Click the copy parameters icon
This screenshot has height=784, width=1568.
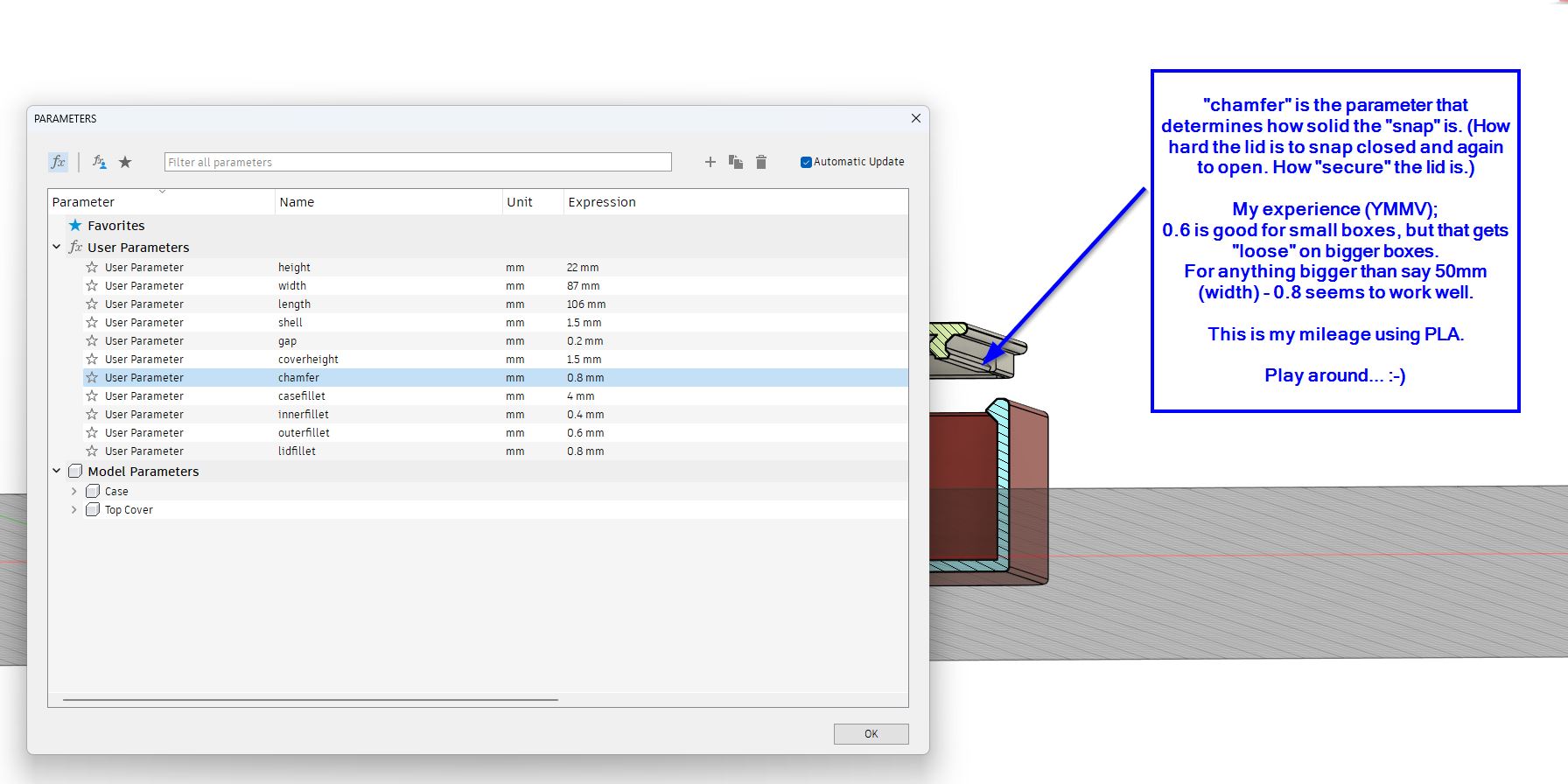click(736, 162)
